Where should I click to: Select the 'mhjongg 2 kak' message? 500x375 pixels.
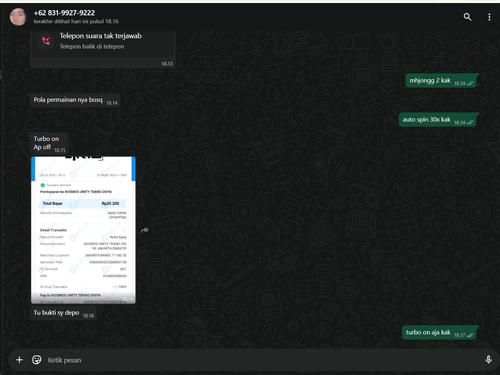[441, 81]
